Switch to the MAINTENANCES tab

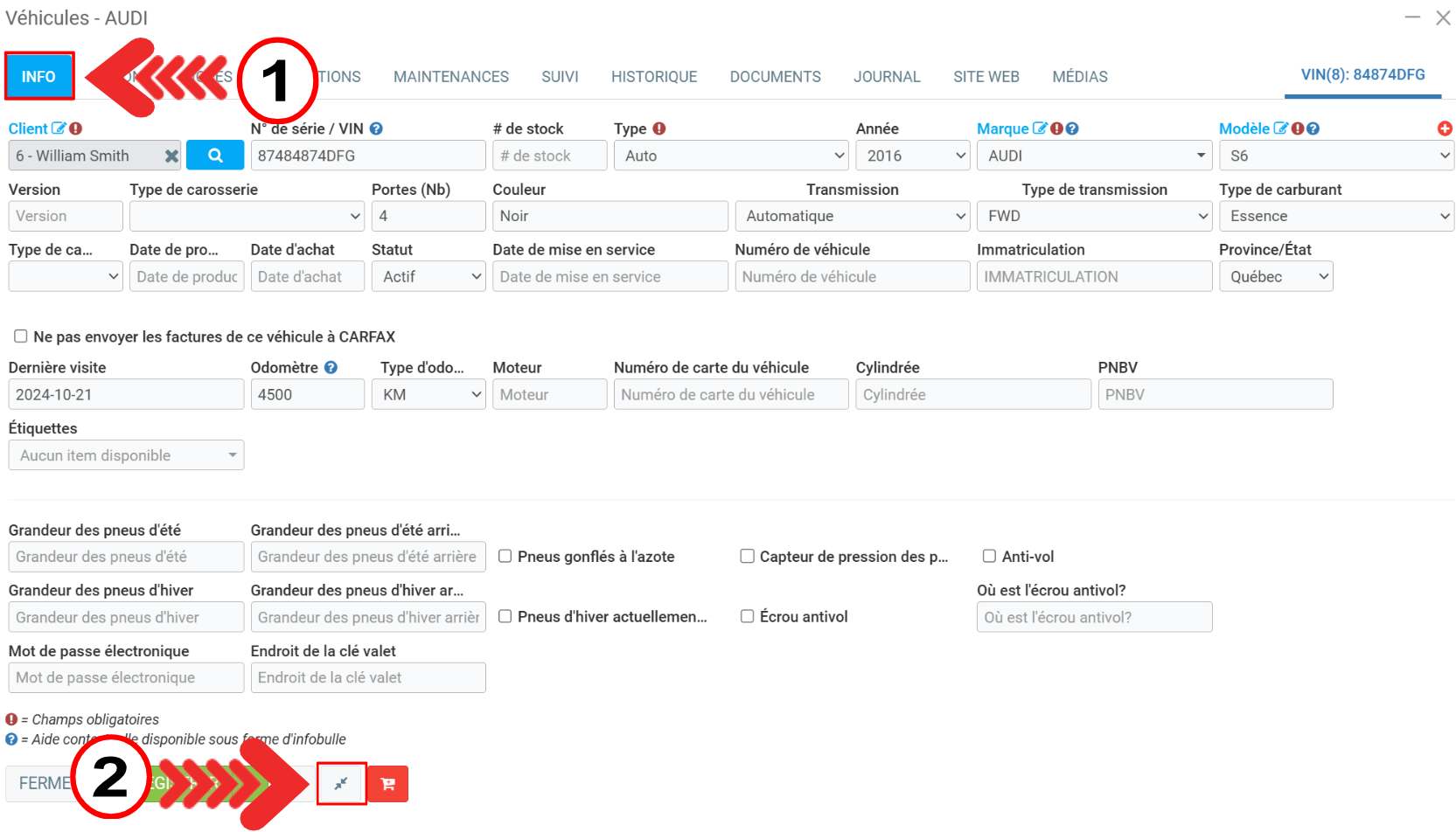450,77
